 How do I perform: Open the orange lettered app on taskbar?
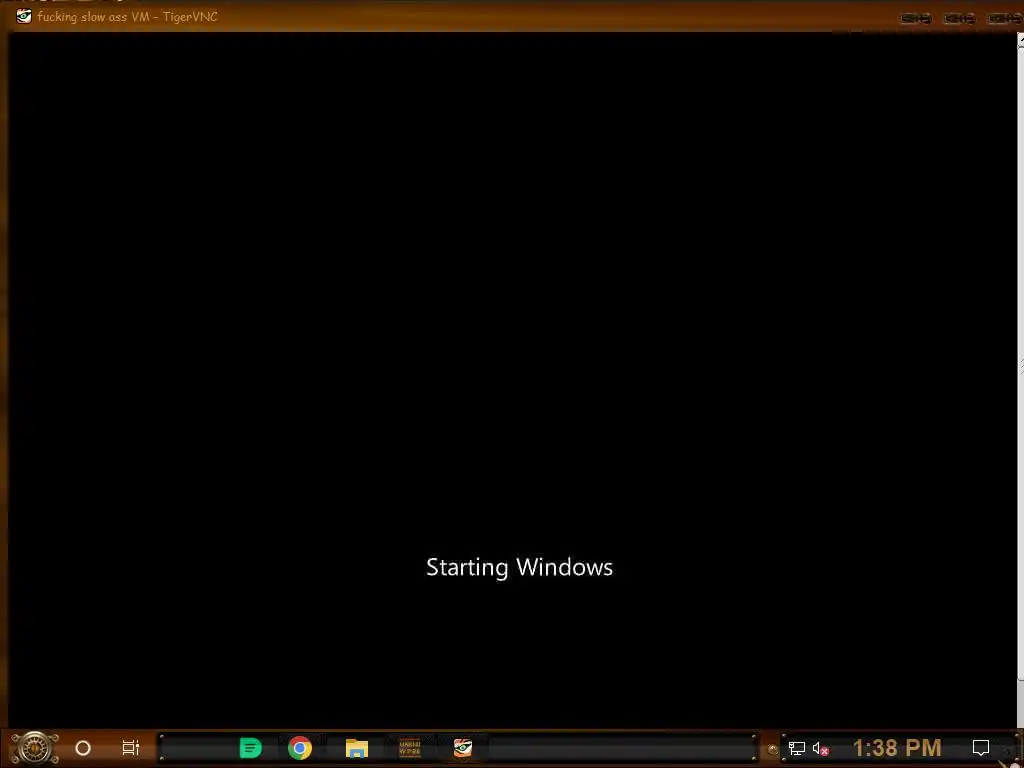[x=410, y=748]
